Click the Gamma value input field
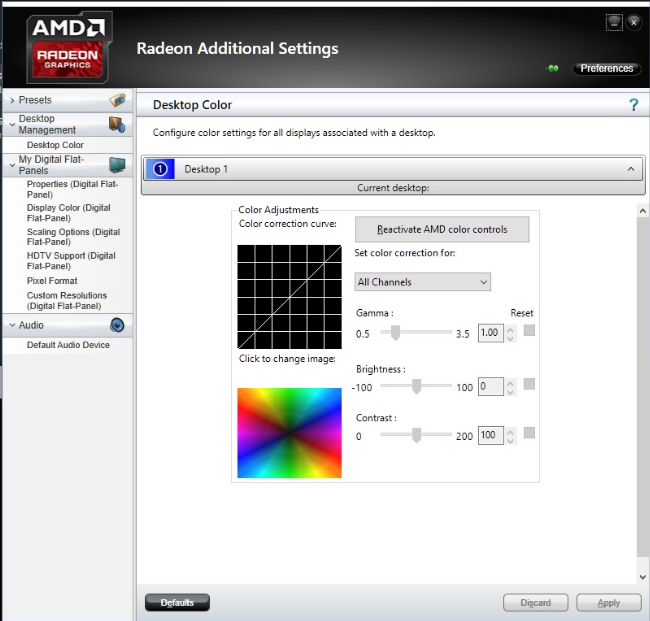Viewport: 650px width, 621px height. click(491, 333)
